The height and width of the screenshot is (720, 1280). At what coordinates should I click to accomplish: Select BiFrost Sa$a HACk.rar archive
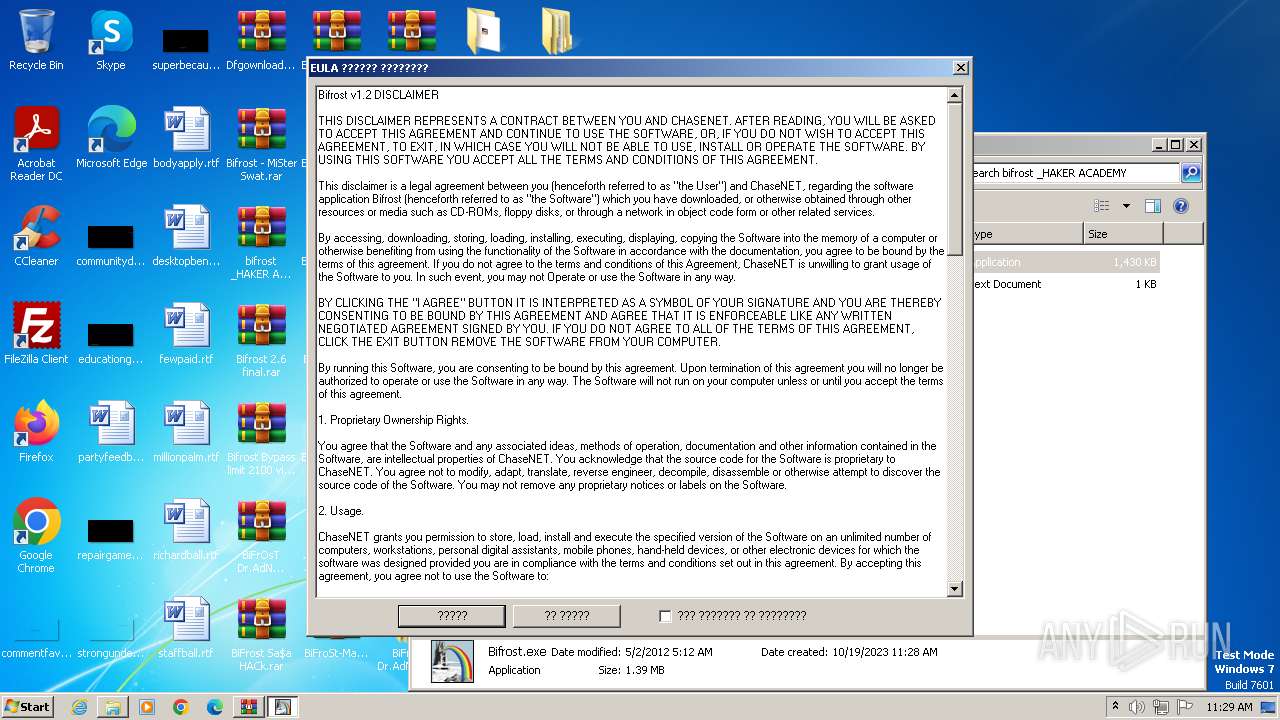pos(261,633)
